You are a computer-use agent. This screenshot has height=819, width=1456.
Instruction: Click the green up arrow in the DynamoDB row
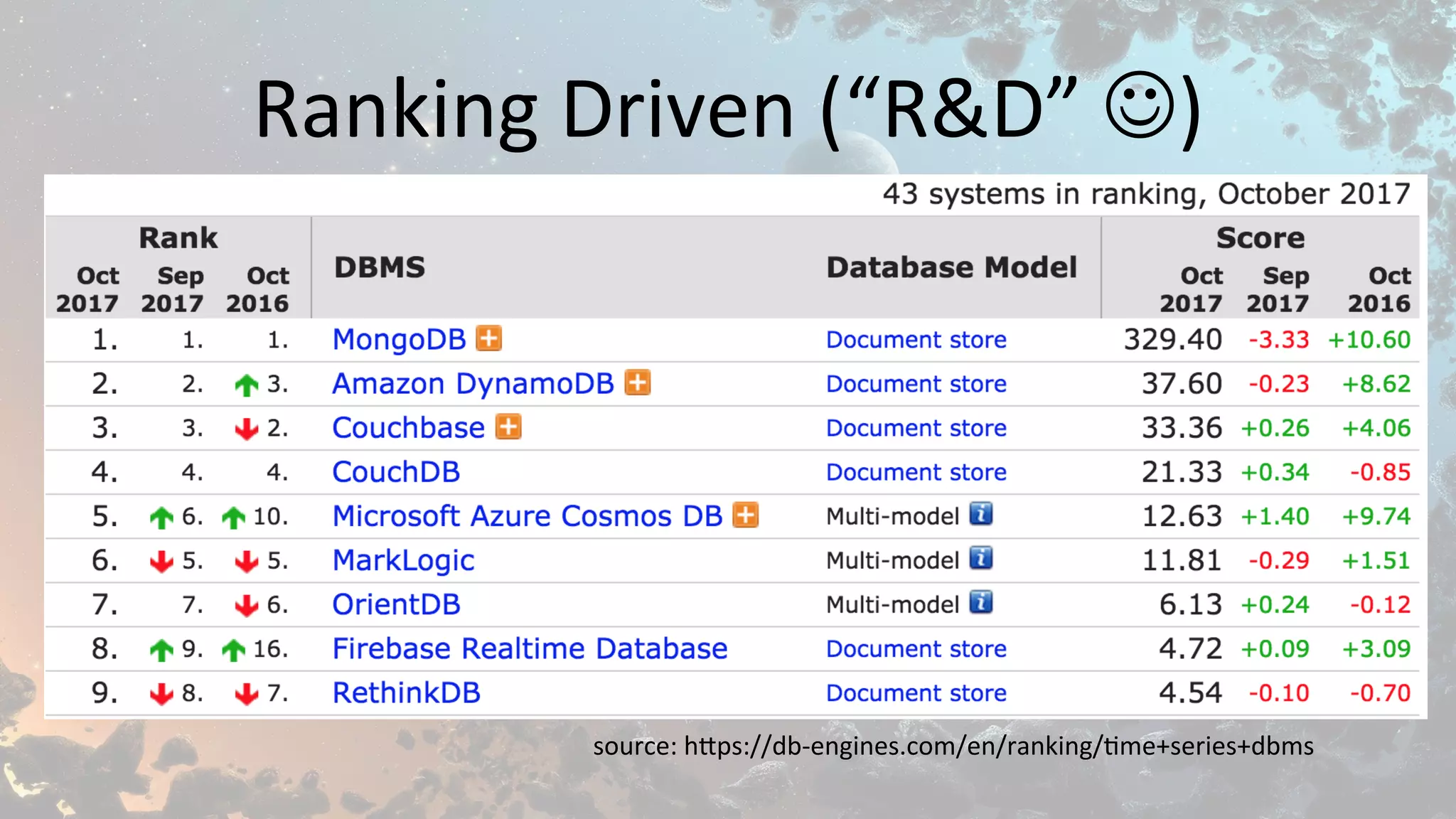click(x=247, y=385)
